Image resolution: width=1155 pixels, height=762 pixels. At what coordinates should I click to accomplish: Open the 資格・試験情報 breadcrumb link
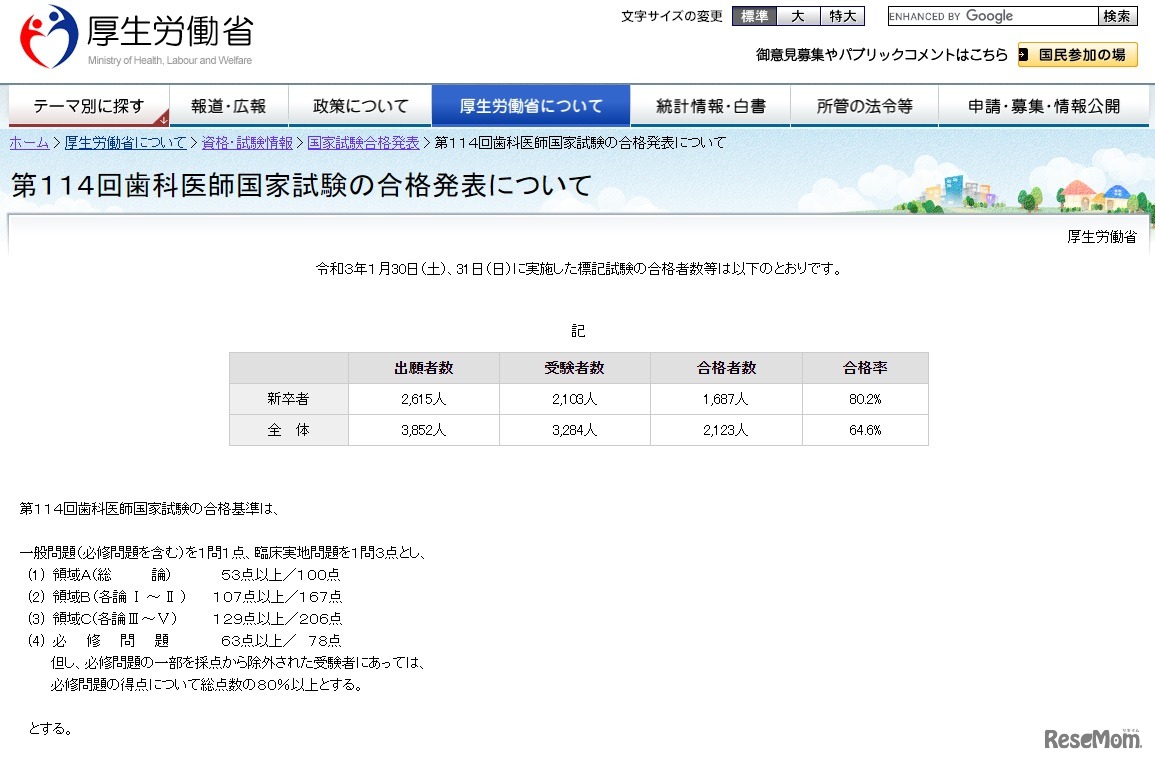[x=247, y=143]
